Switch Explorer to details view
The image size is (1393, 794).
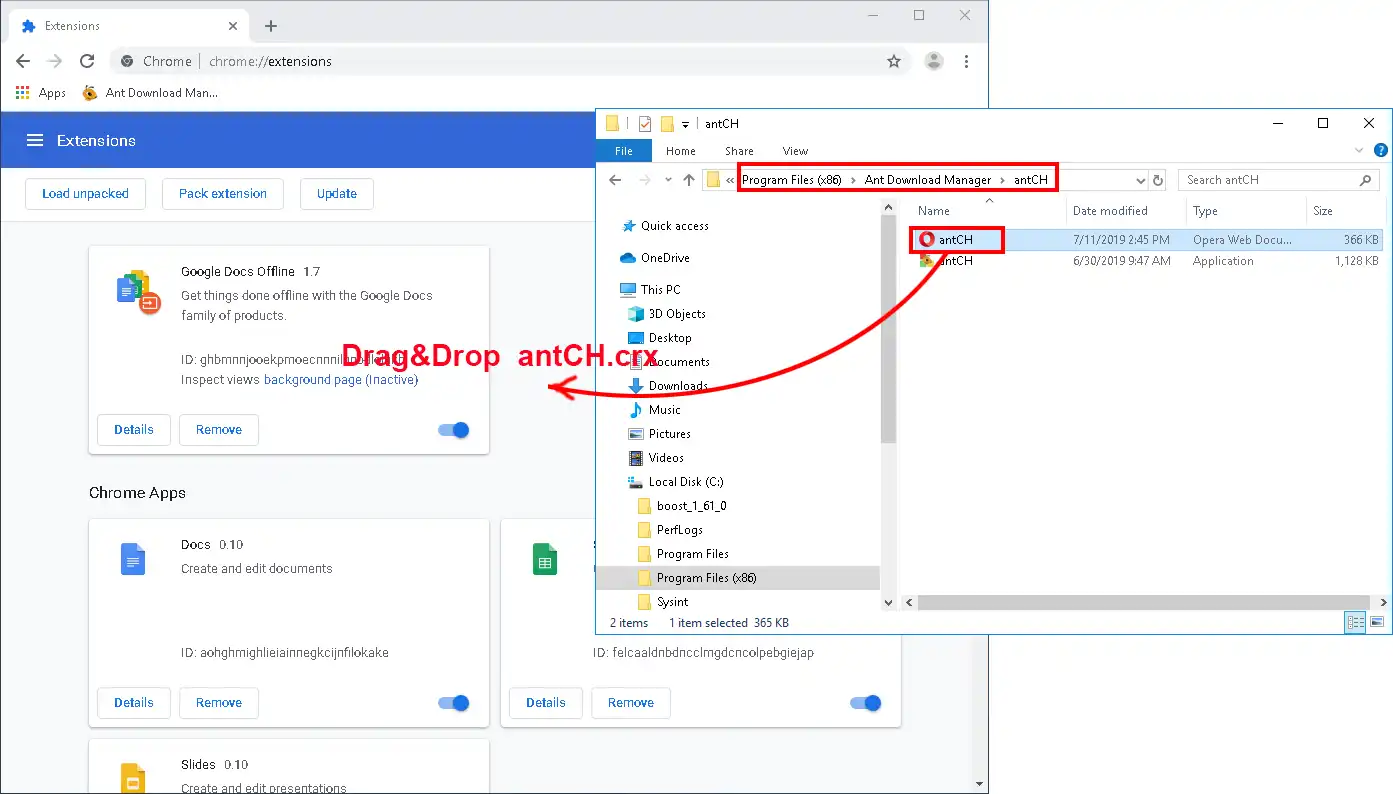(1355, 622)
